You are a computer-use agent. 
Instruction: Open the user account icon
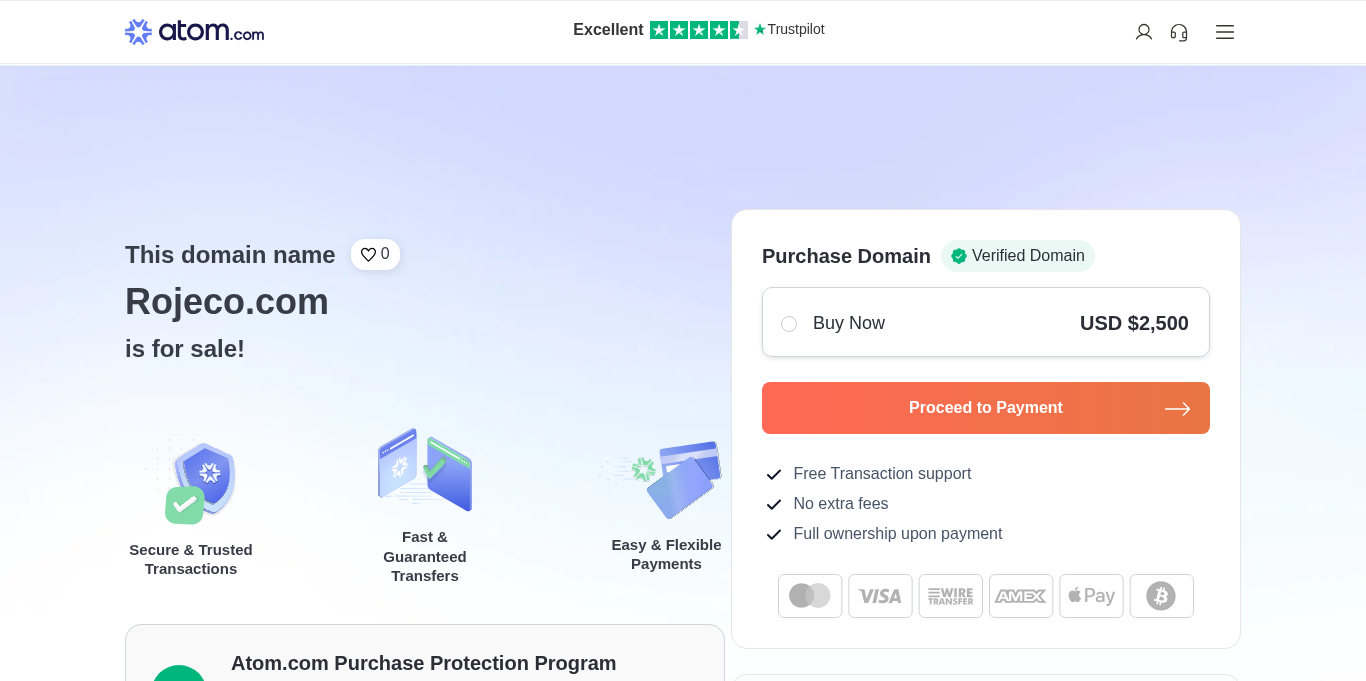tap(1144, 32)
